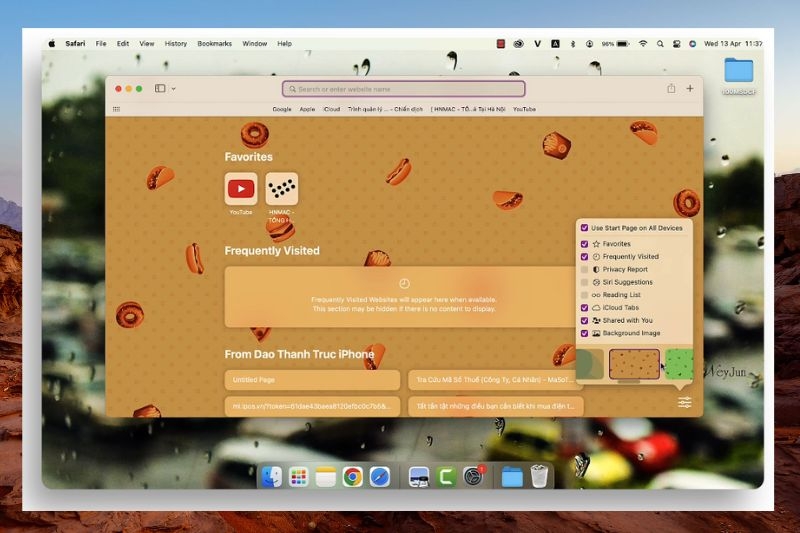The image size is (800, 533).
Task: Select the green background thumbnail
Action: tap(679, 364)
